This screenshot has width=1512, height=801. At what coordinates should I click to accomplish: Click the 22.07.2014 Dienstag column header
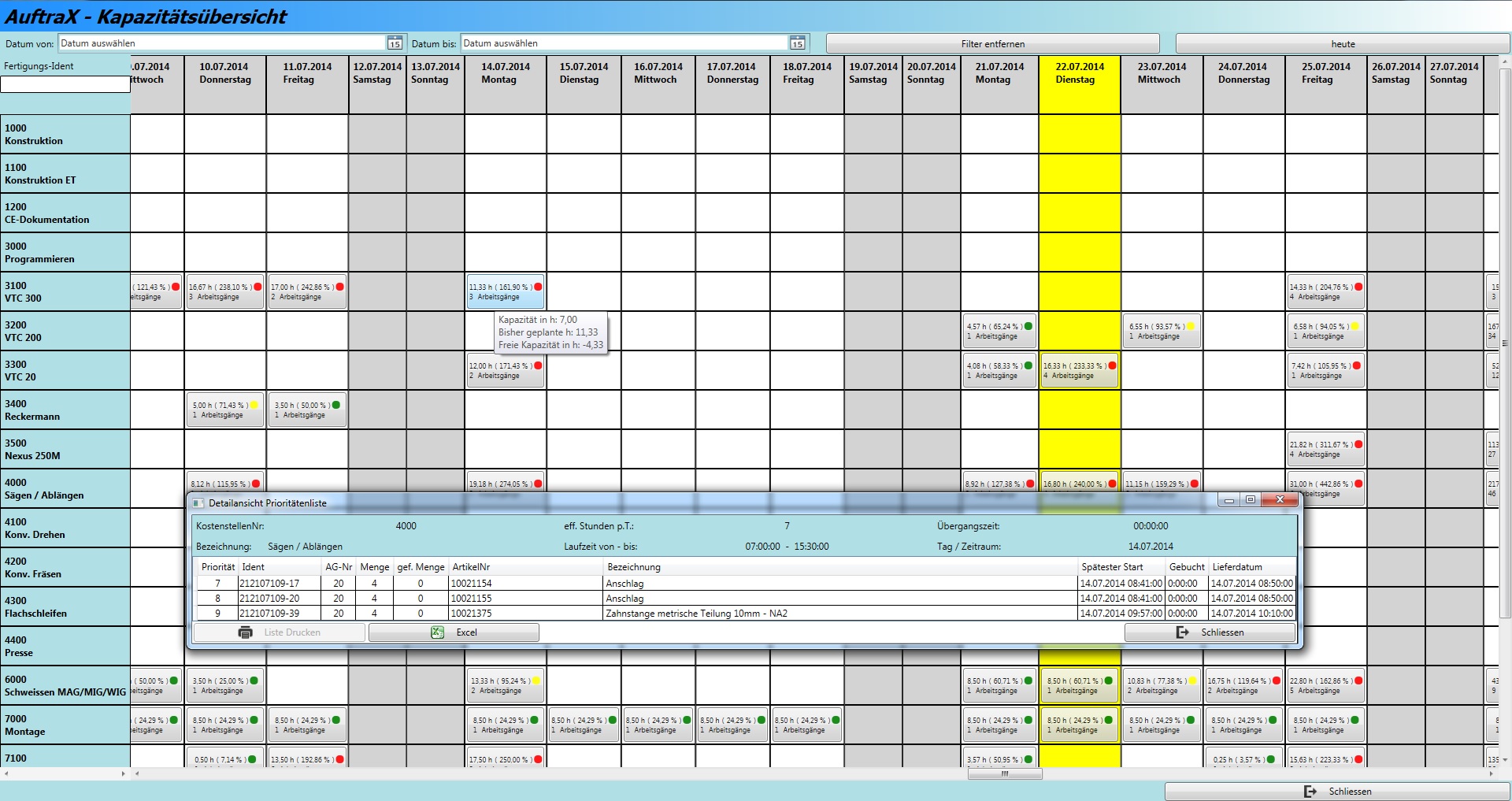click(x=1080, y=84)
